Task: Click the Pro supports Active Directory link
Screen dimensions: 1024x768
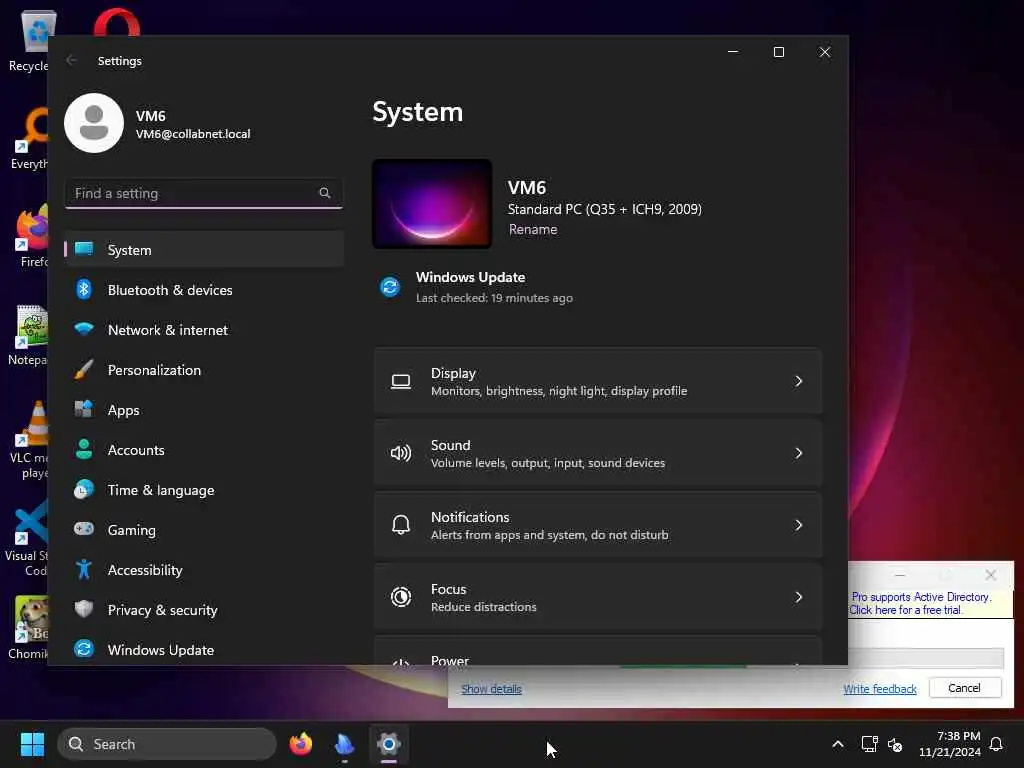Action: [x=920, y=603]
